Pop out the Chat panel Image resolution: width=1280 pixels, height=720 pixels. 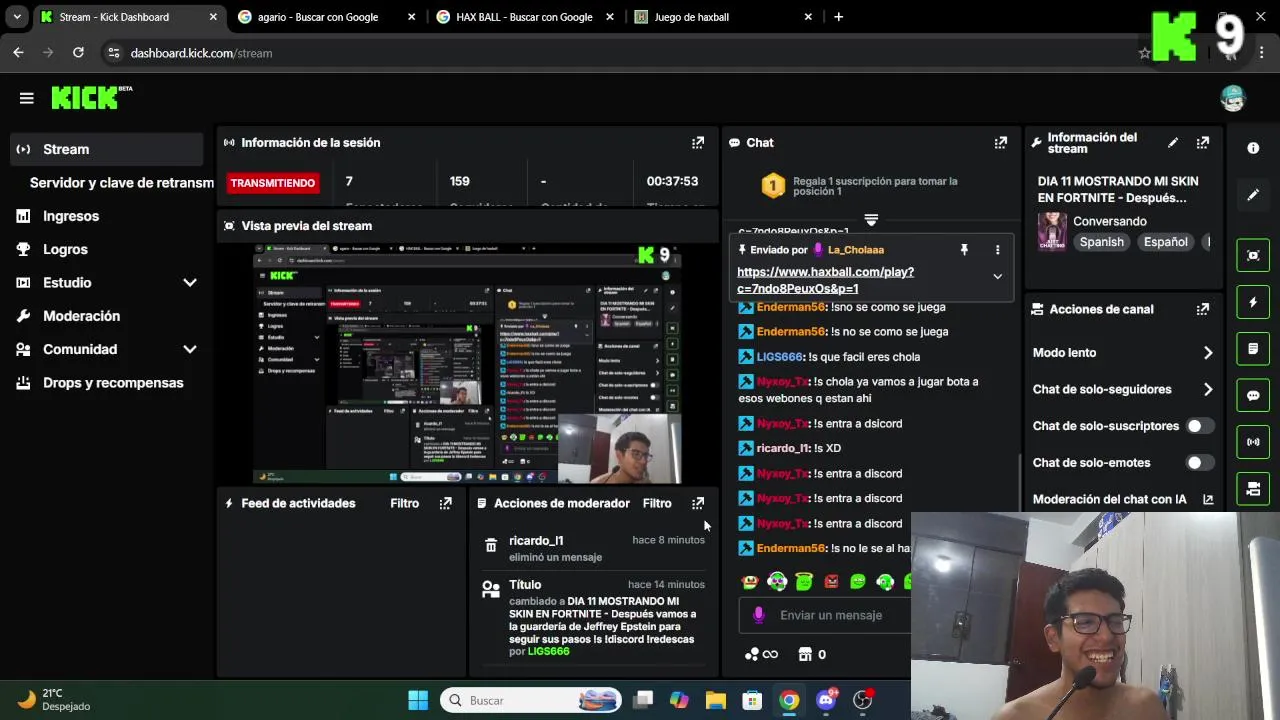[x=1000, y=143]
